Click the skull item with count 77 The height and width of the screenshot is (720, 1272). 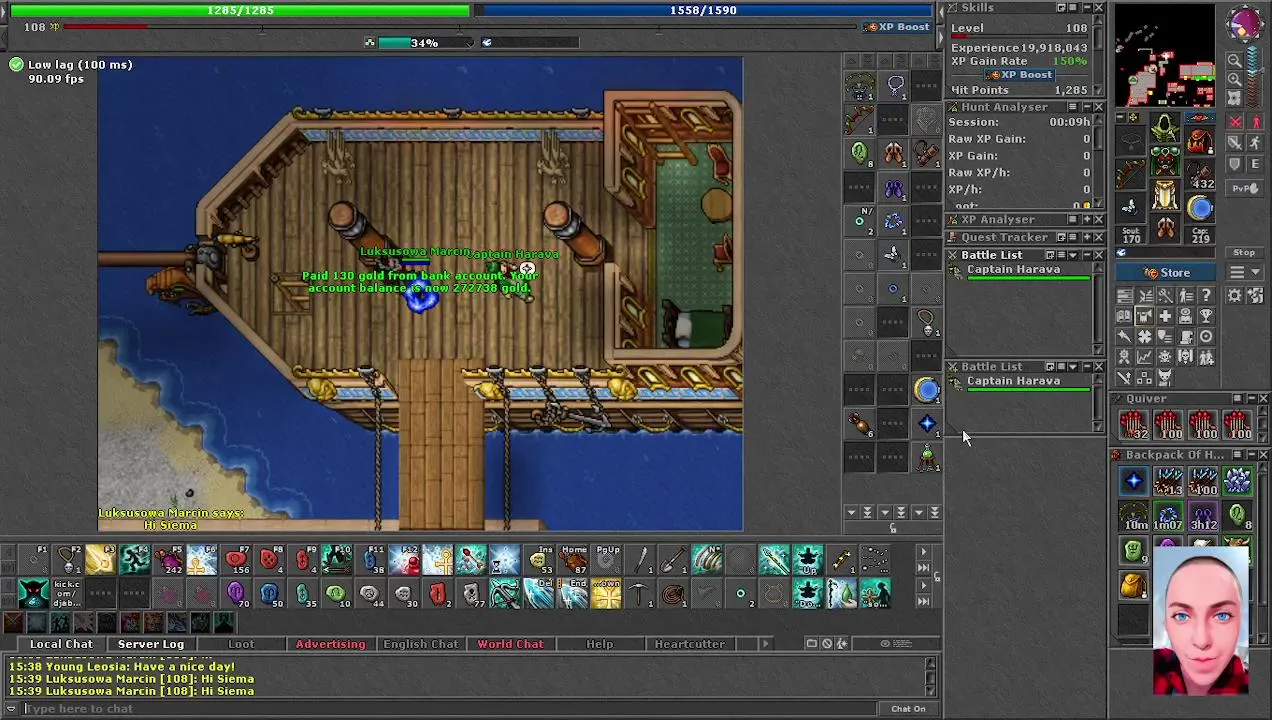[x=470, y=593]
